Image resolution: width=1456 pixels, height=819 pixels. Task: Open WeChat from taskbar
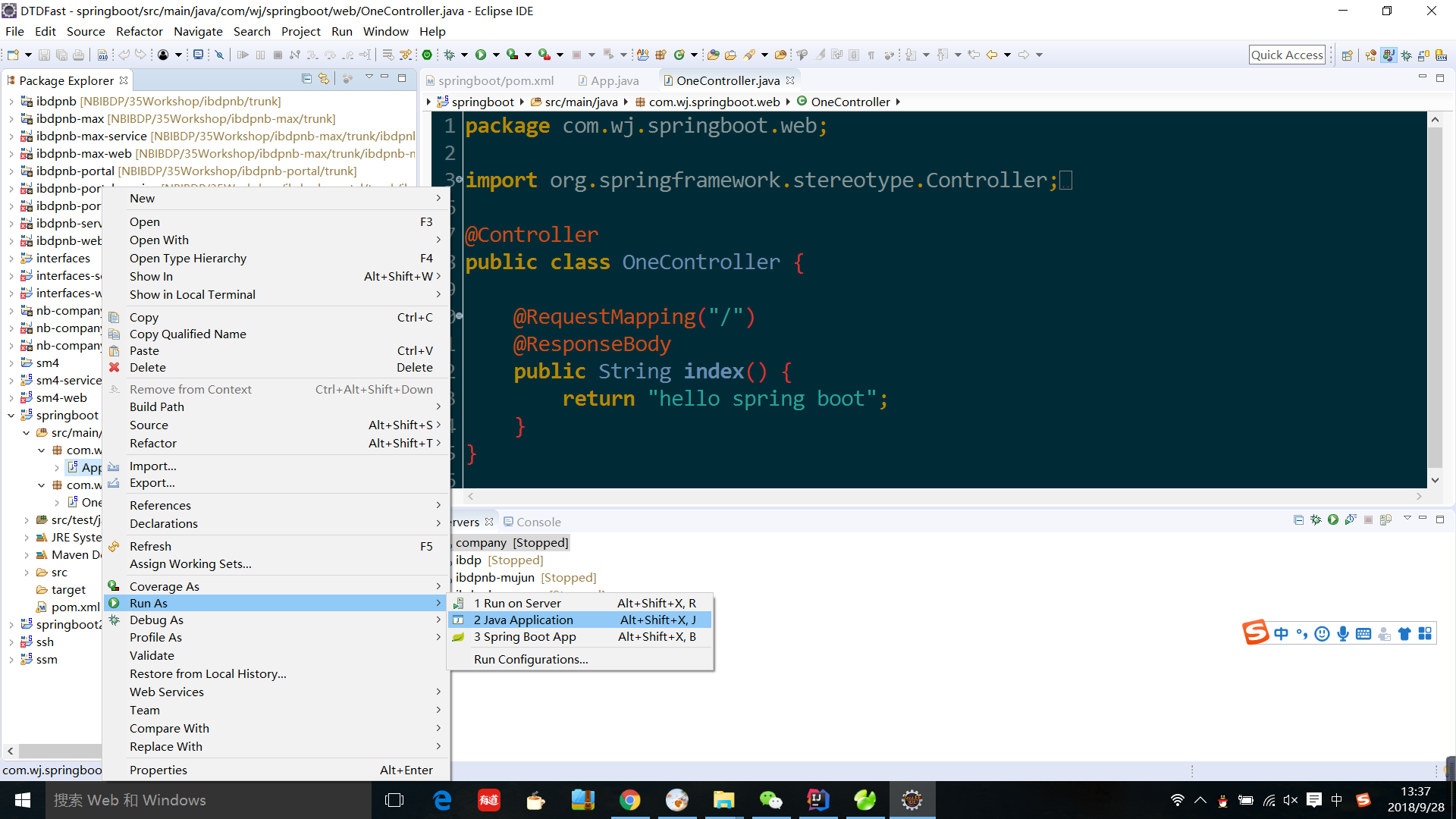770,800
